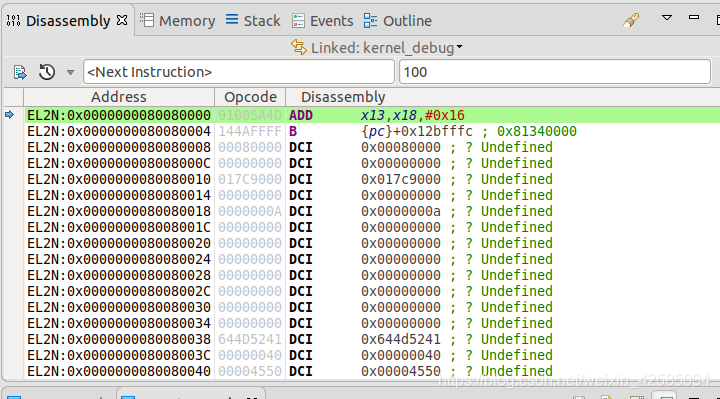Viewport: 720px width, 399px height.
Task: Switch to the Memory tab
Action: tap(177, 21)
